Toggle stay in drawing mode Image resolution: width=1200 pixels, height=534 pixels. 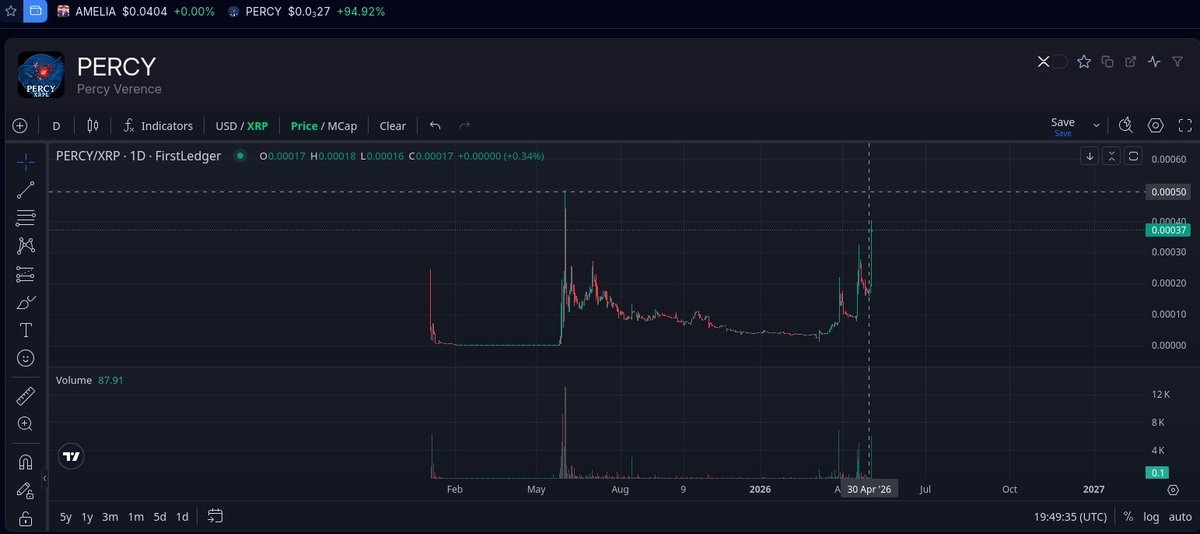tap(26, 490)
